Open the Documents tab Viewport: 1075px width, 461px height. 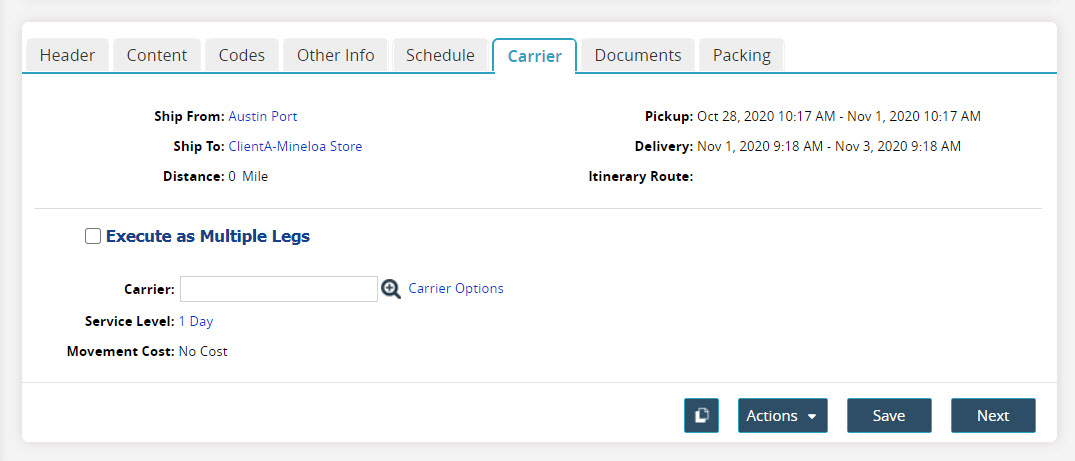(638, 55)
